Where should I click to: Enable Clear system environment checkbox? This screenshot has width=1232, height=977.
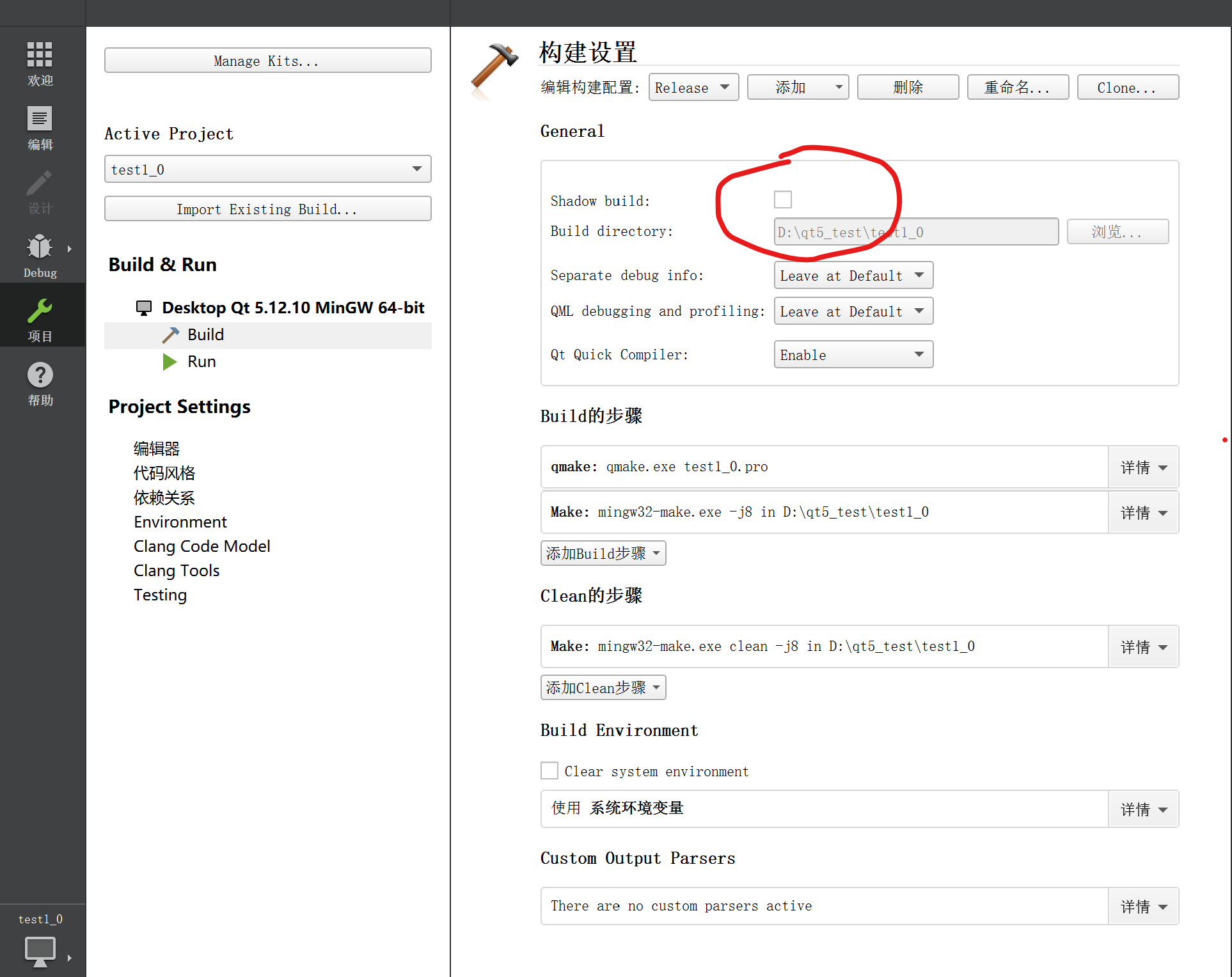coord(549,770)
